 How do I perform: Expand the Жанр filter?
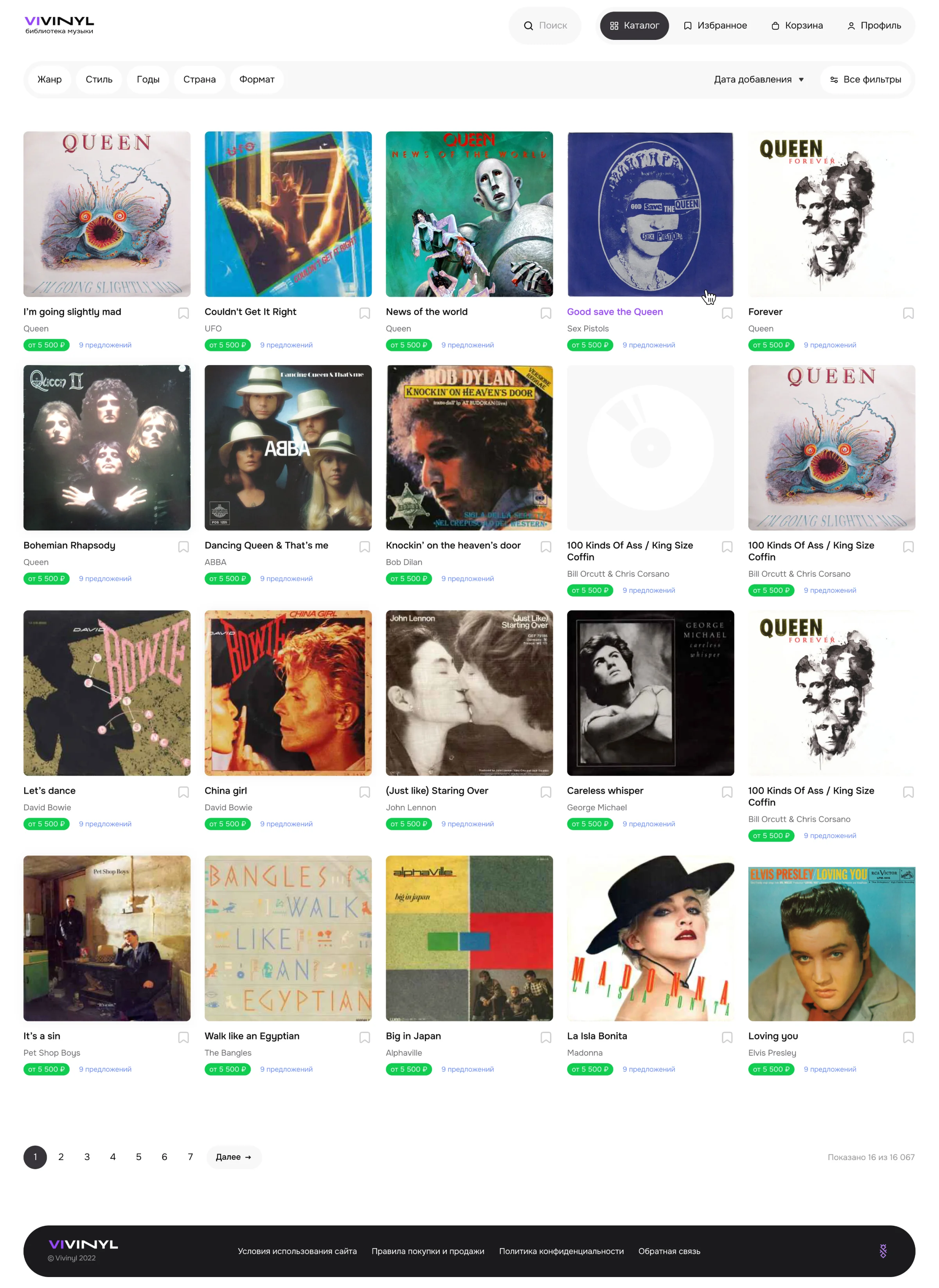49,79
